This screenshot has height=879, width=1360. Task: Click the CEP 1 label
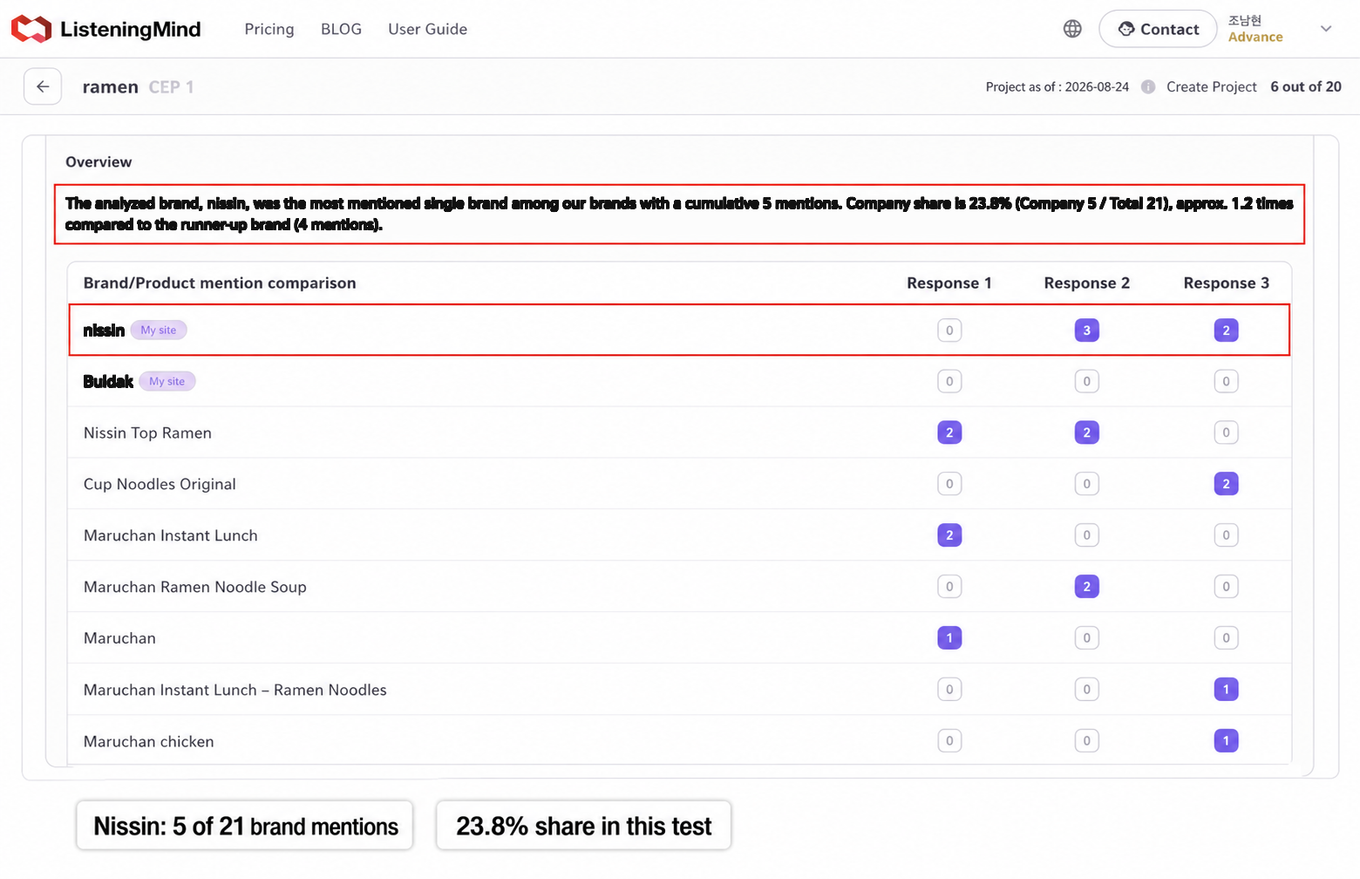tap(171, 87)
